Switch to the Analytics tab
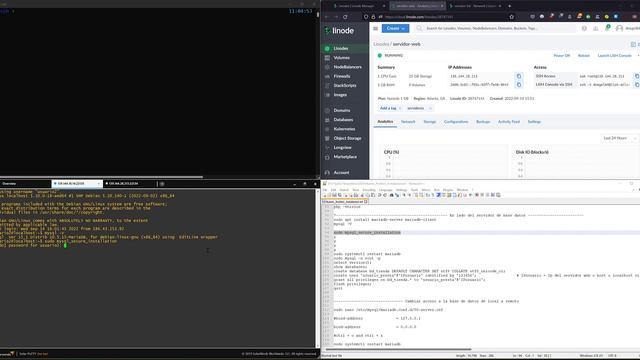This screenshot has height=360, width=640. coord(385,122)
